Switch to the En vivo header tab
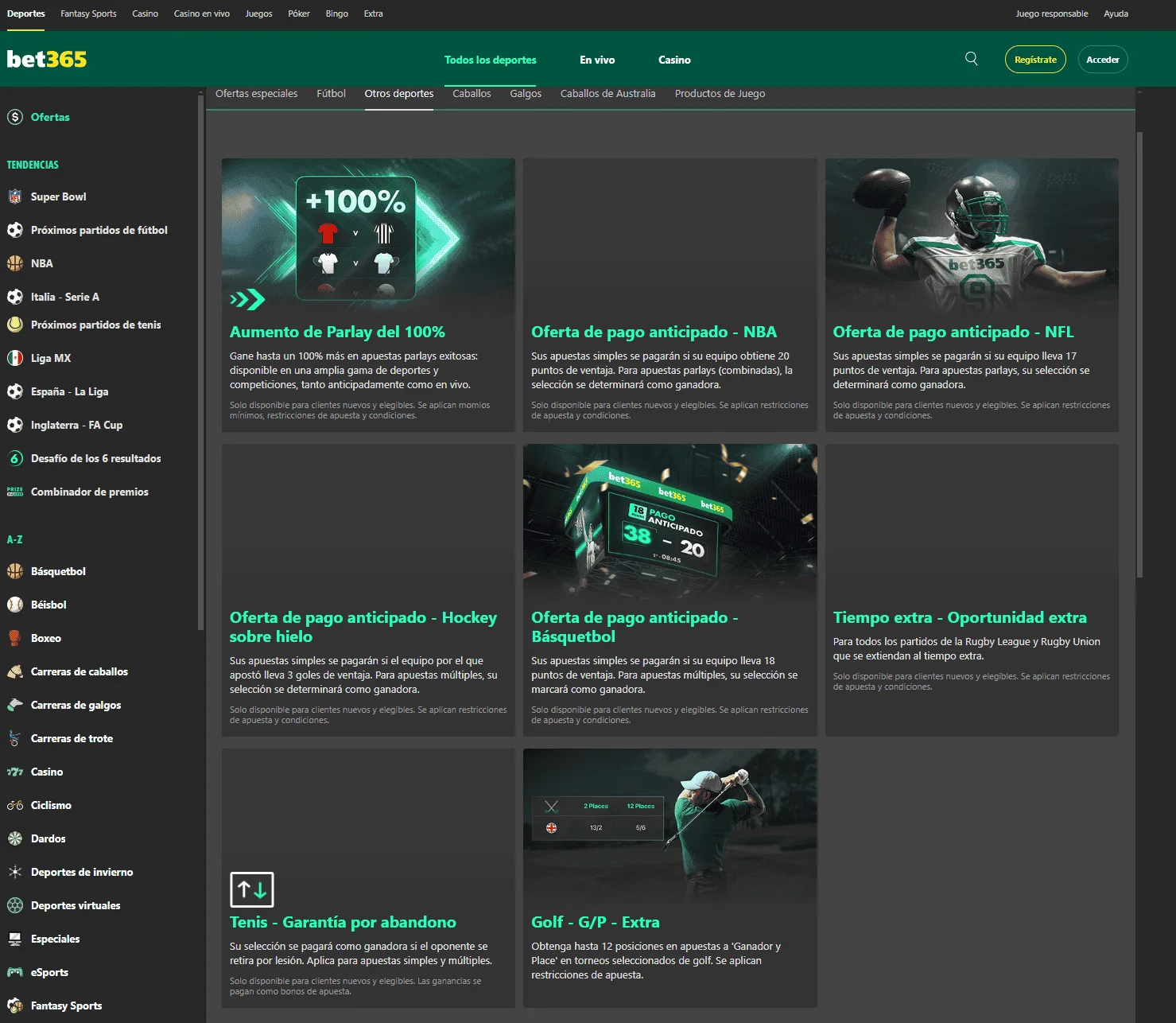Screen dimensions: 1176x1023 (x=597, y=60)
